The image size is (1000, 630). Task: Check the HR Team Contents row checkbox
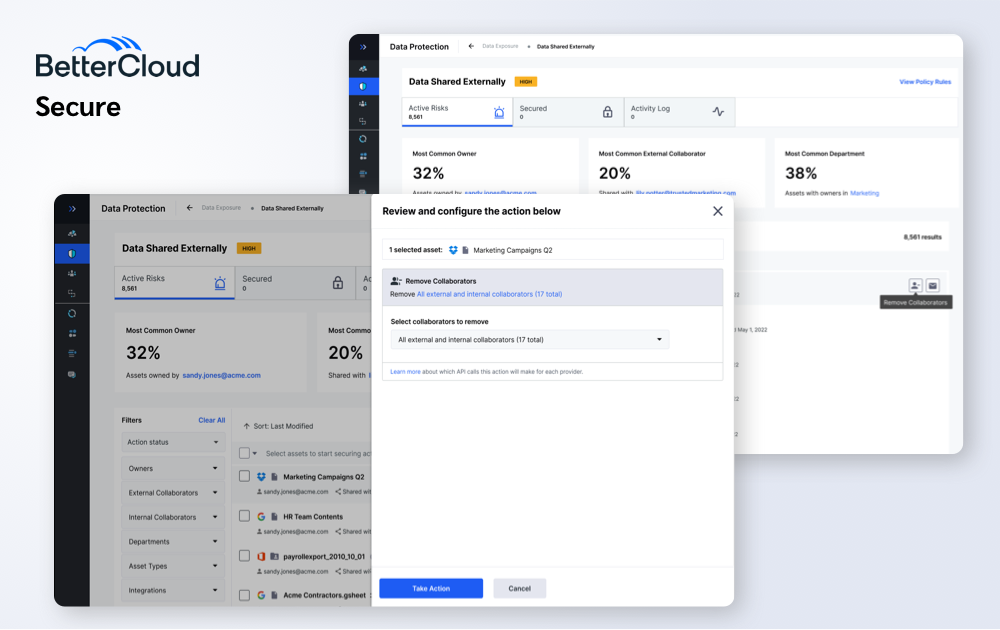click(x=244, y=516)
